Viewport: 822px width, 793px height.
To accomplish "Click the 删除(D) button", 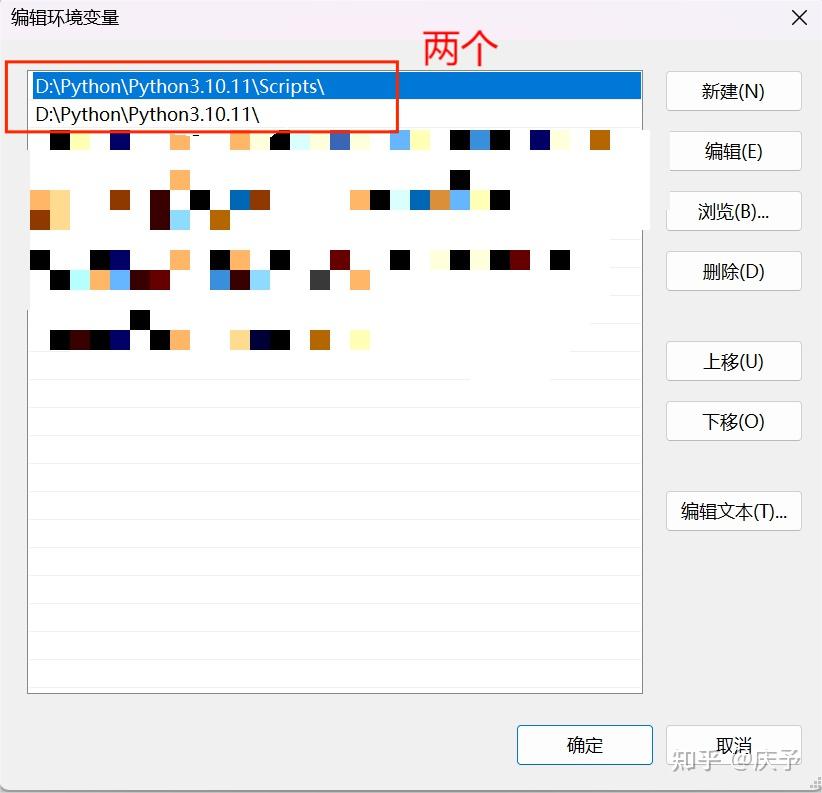I will (733, 271).
